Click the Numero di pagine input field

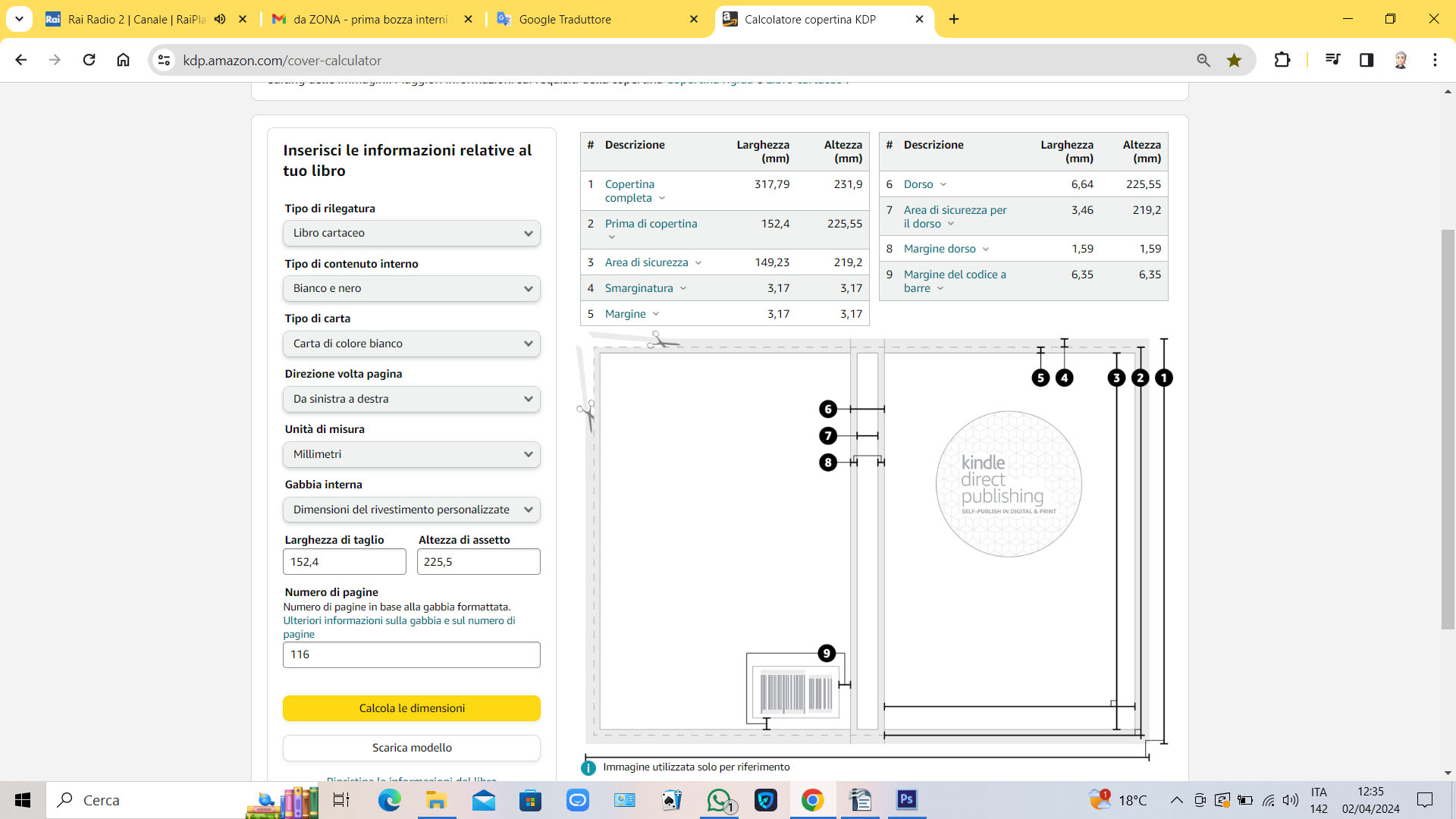tap(412, 654)
